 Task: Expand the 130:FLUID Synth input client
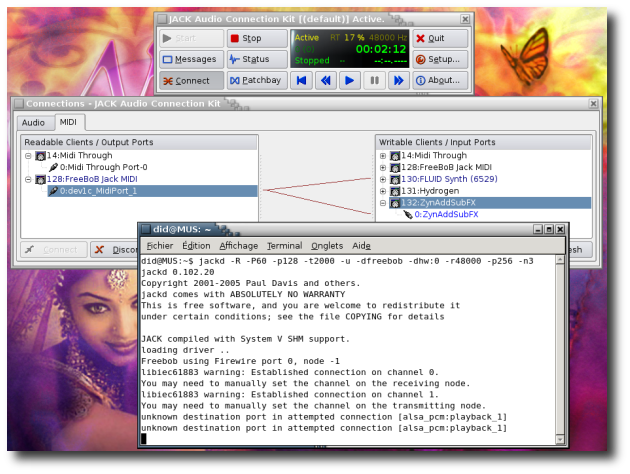tap(383, 179)
